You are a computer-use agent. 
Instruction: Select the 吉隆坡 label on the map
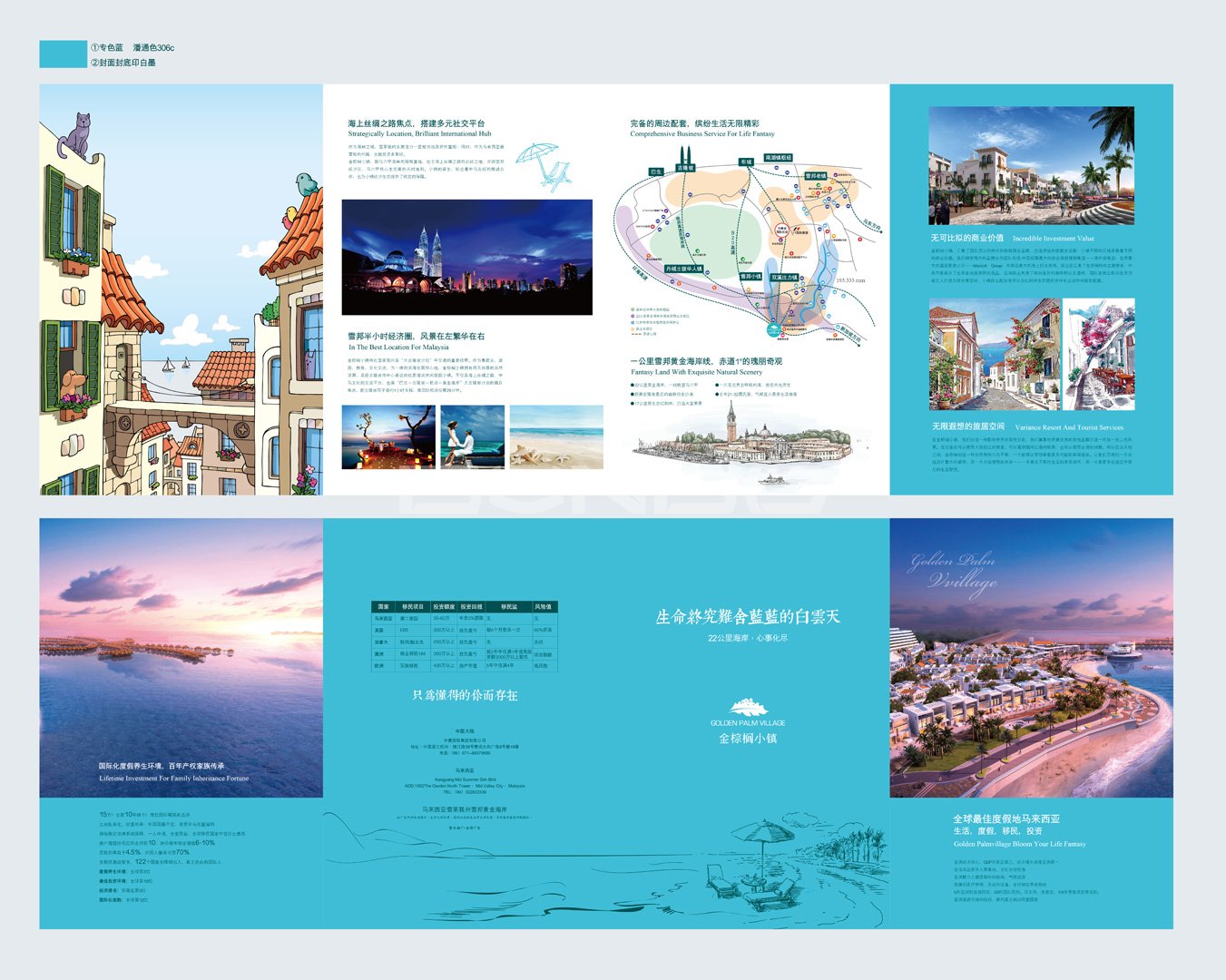(685, 168)
